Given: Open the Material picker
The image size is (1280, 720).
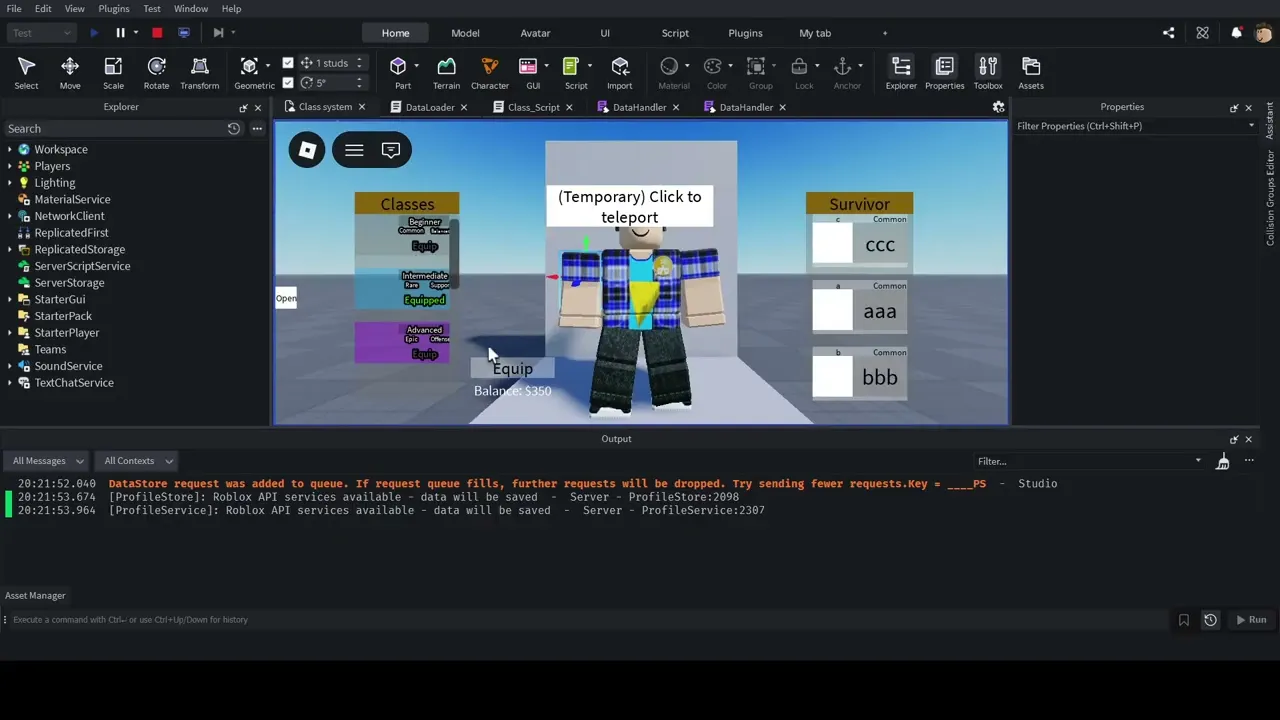Looking at the screenshot, I should click(673, 73).
